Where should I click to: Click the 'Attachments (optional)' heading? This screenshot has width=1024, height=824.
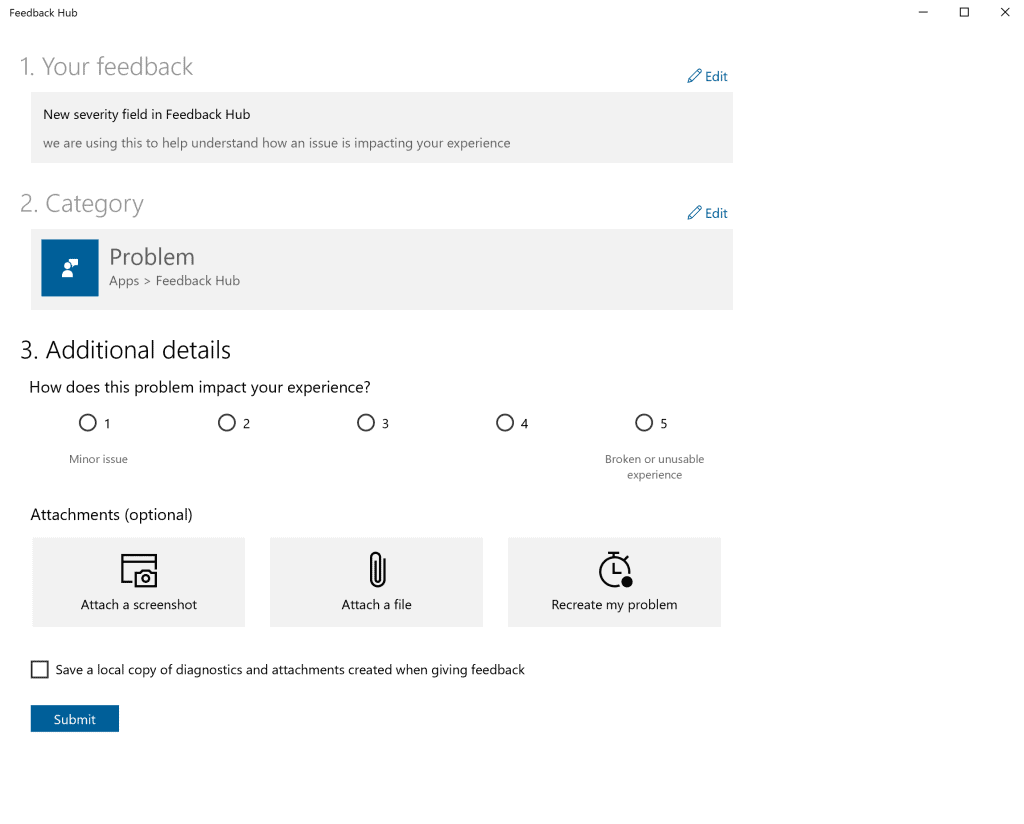tap(112, 515)
